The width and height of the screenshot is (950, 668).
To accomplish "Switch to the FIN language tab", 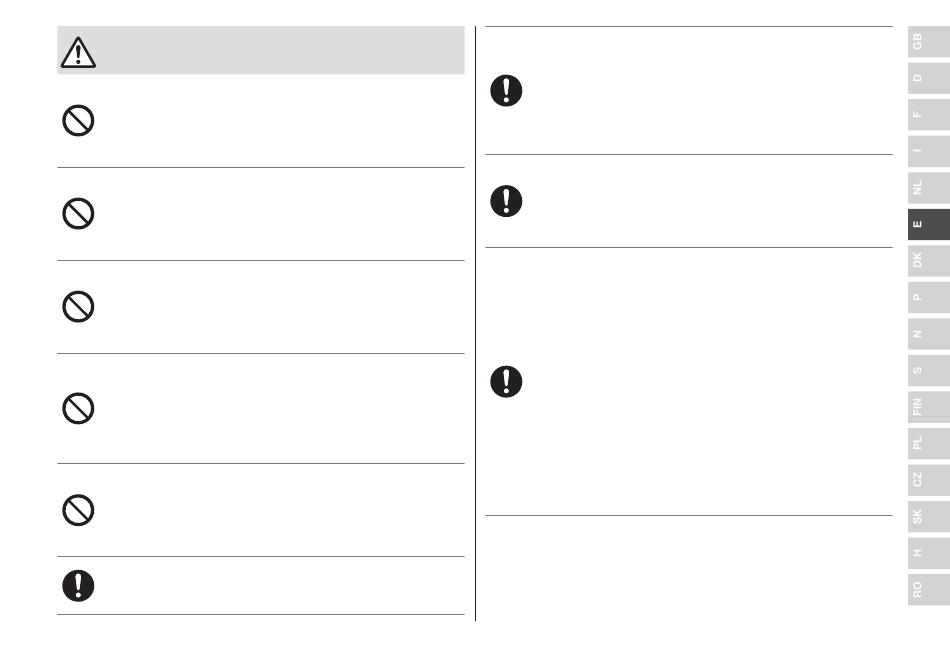I will point(929,407).
